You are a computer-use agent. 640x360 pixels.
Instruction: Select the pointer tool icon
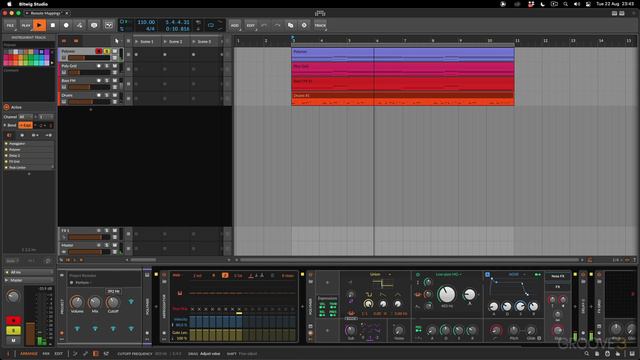click(117, 41)
